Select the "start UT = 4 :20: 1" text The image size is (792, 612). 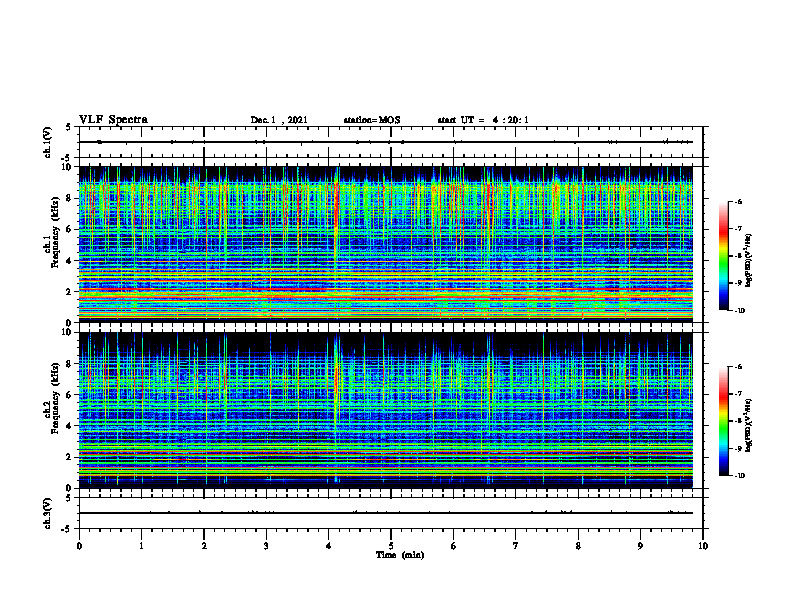click(483, 120)
